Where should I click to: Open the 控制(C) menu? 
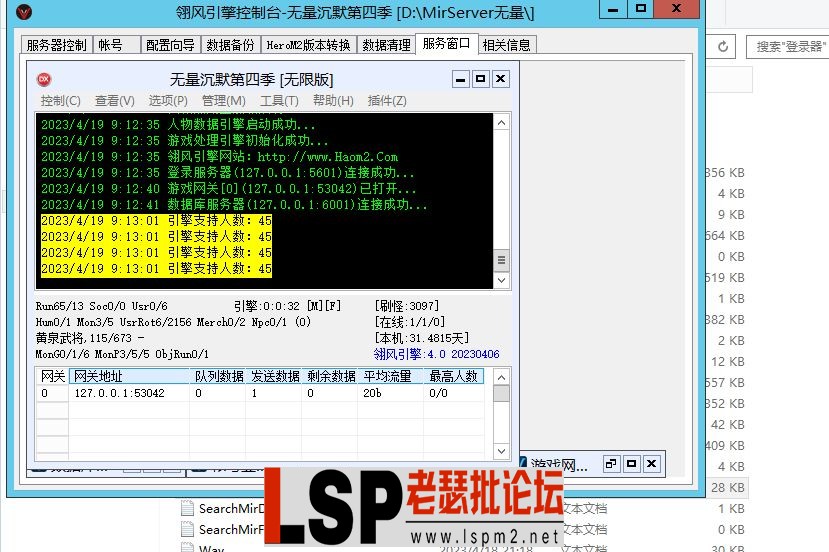click(60, 100)
